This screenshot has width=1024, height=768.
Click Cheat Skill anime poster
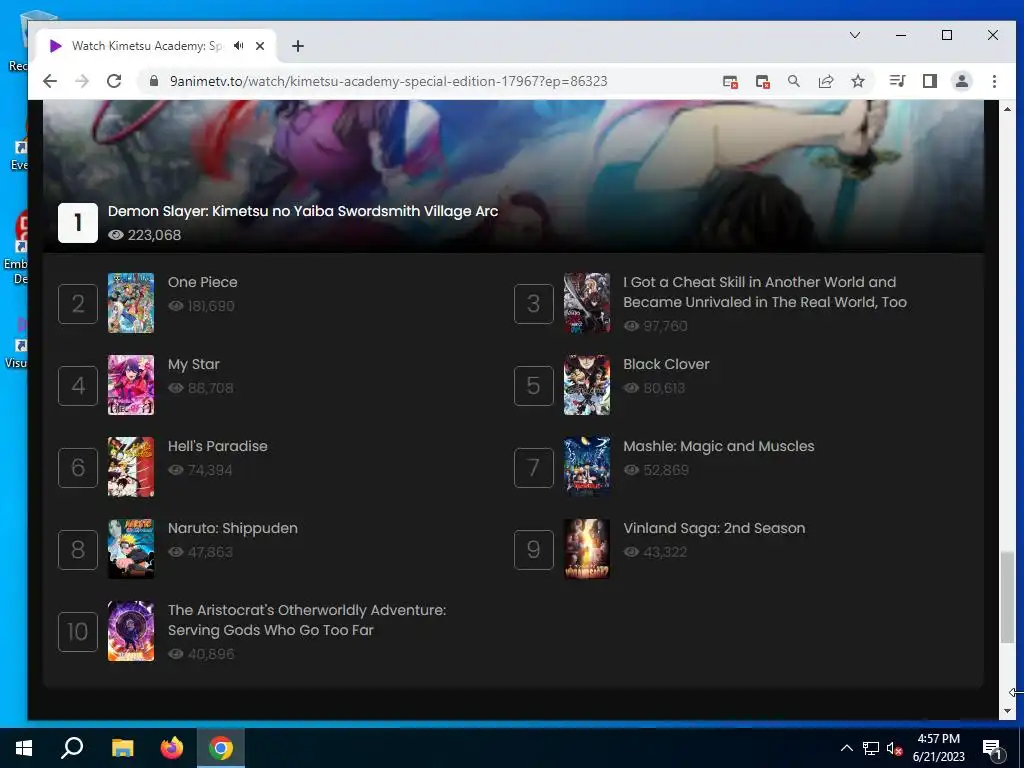(x=586, y=303)
